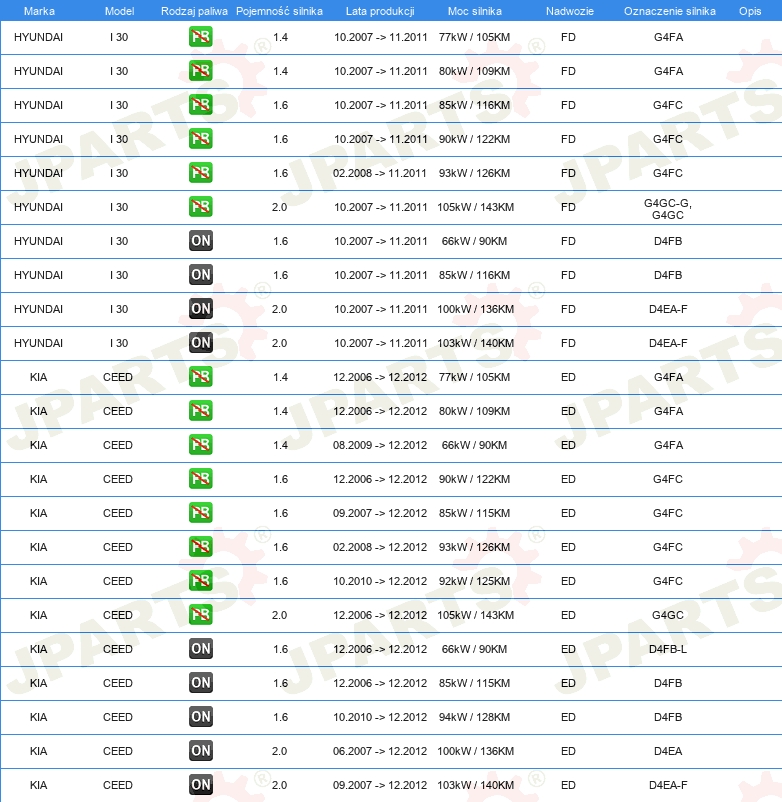The height and width of the screenshot is (802, 782).
Task: Click petrol icon in Kia Ceed 08.2009 row
Action: pos(200,444)
